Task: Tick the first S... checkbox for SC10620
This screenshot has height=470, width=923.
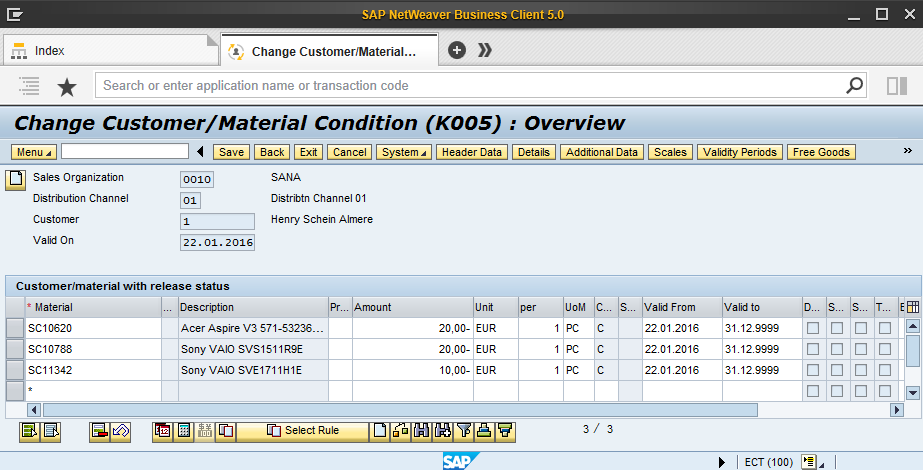Action: [x=837, y=328]
